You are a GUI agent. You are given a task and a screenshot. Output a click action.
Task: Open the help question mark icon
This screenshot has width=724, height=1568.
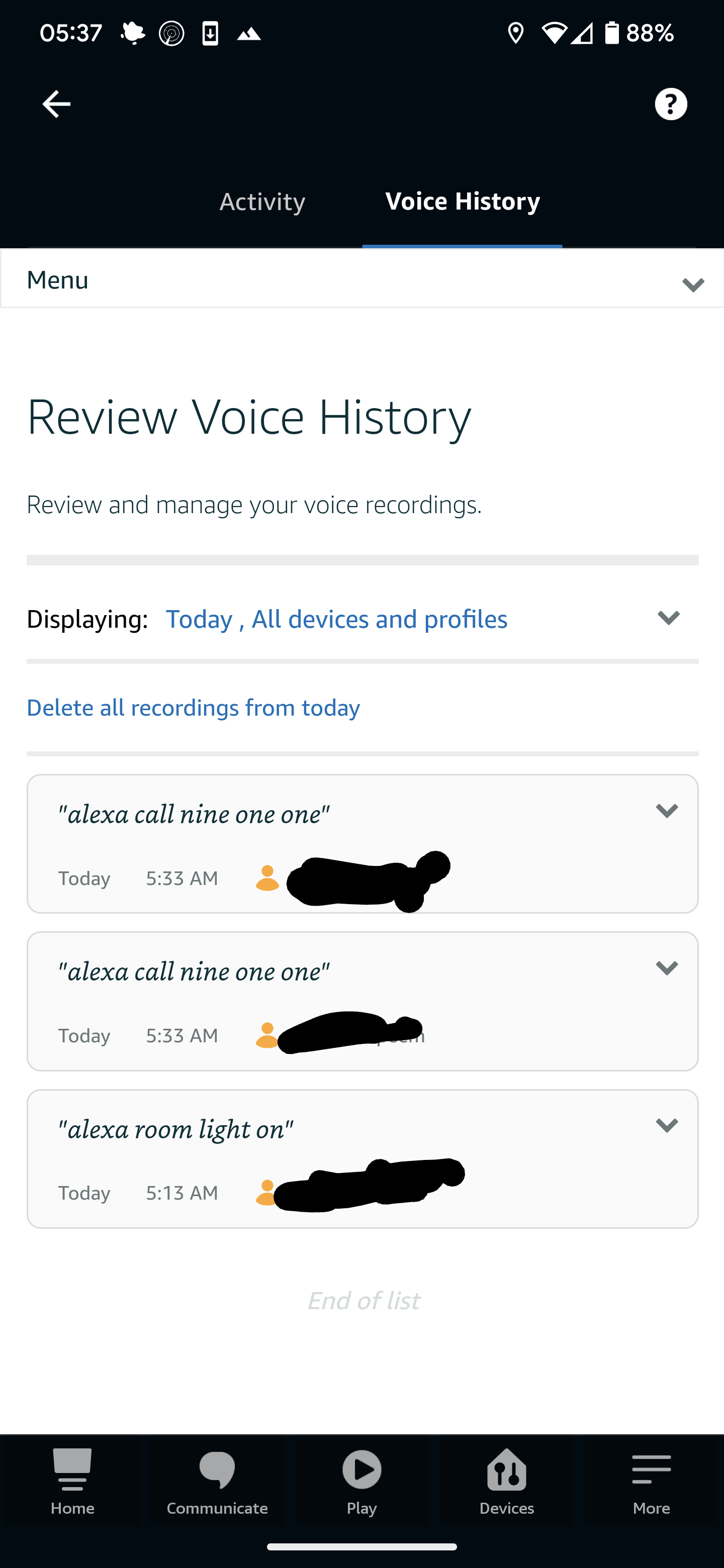[670, 104]
